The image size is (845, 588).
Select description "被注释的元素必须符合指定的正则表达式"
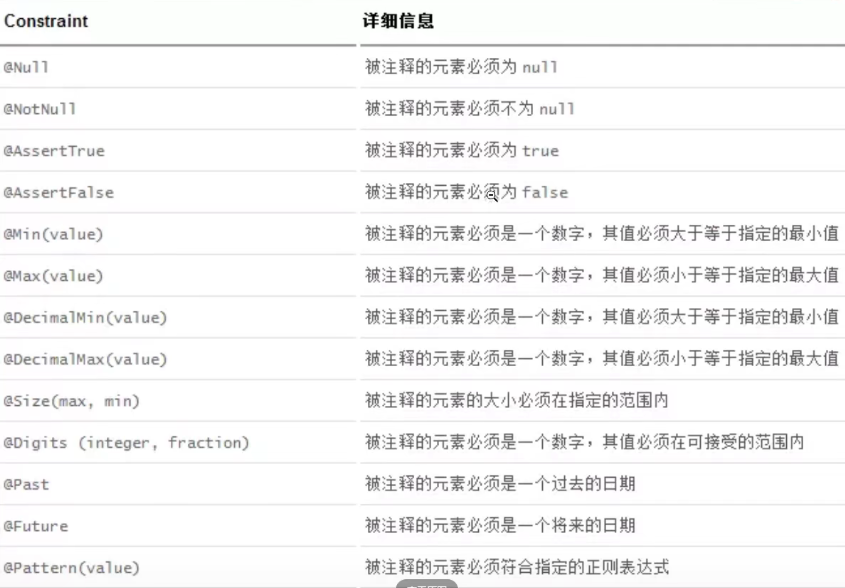(517, 567)
